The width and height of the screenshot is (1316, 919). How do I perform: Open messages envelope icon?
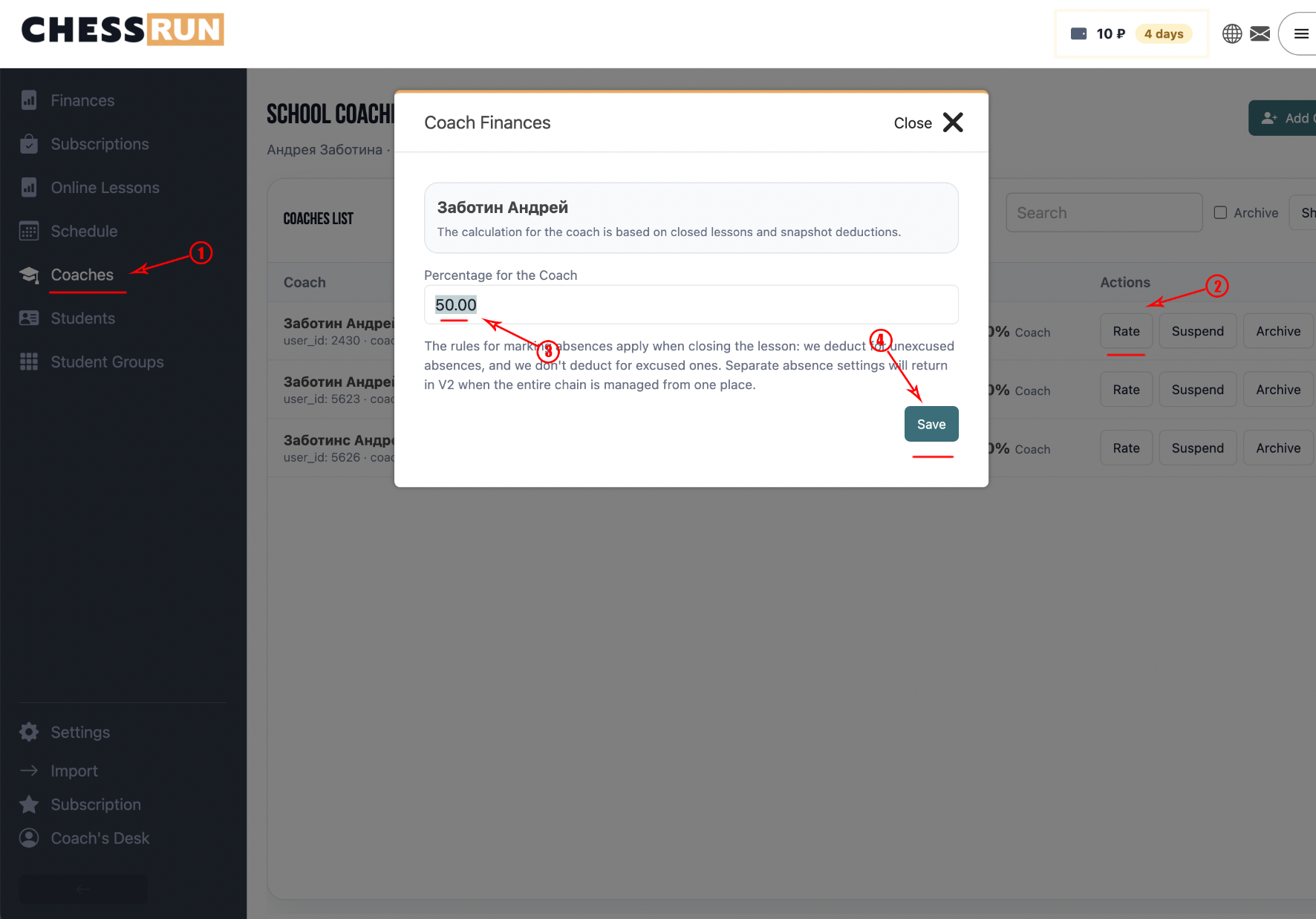pos(1260,33)
